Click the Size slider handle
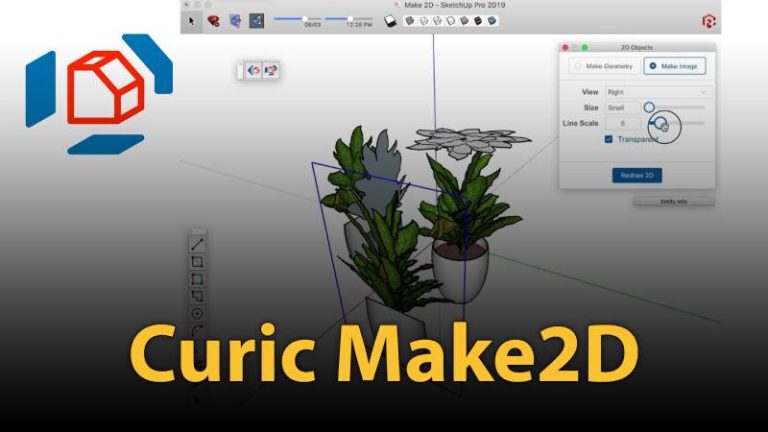Viewport: 768px width, 432px height. pyautogui.click(x=649, y=107)
